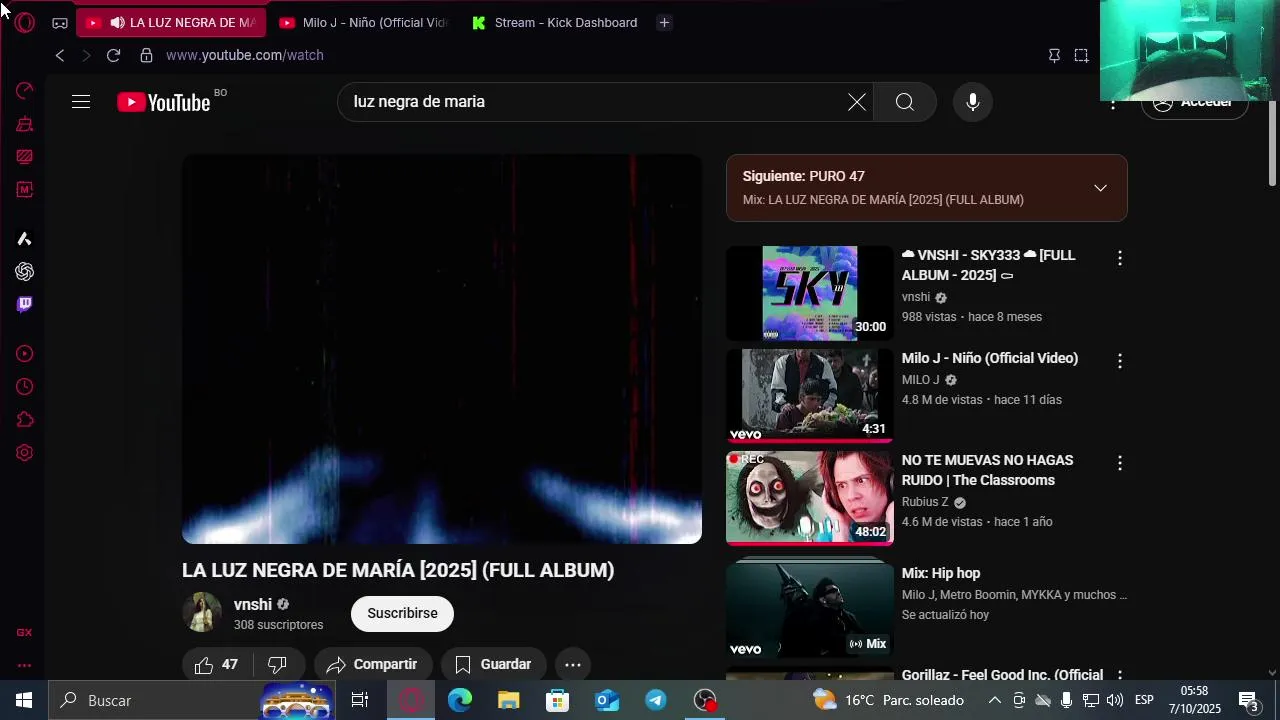Viewport: 1280px width, 720px height.
Task: Open the Milo J - Niño thumbnail
Action: point(810,395)
